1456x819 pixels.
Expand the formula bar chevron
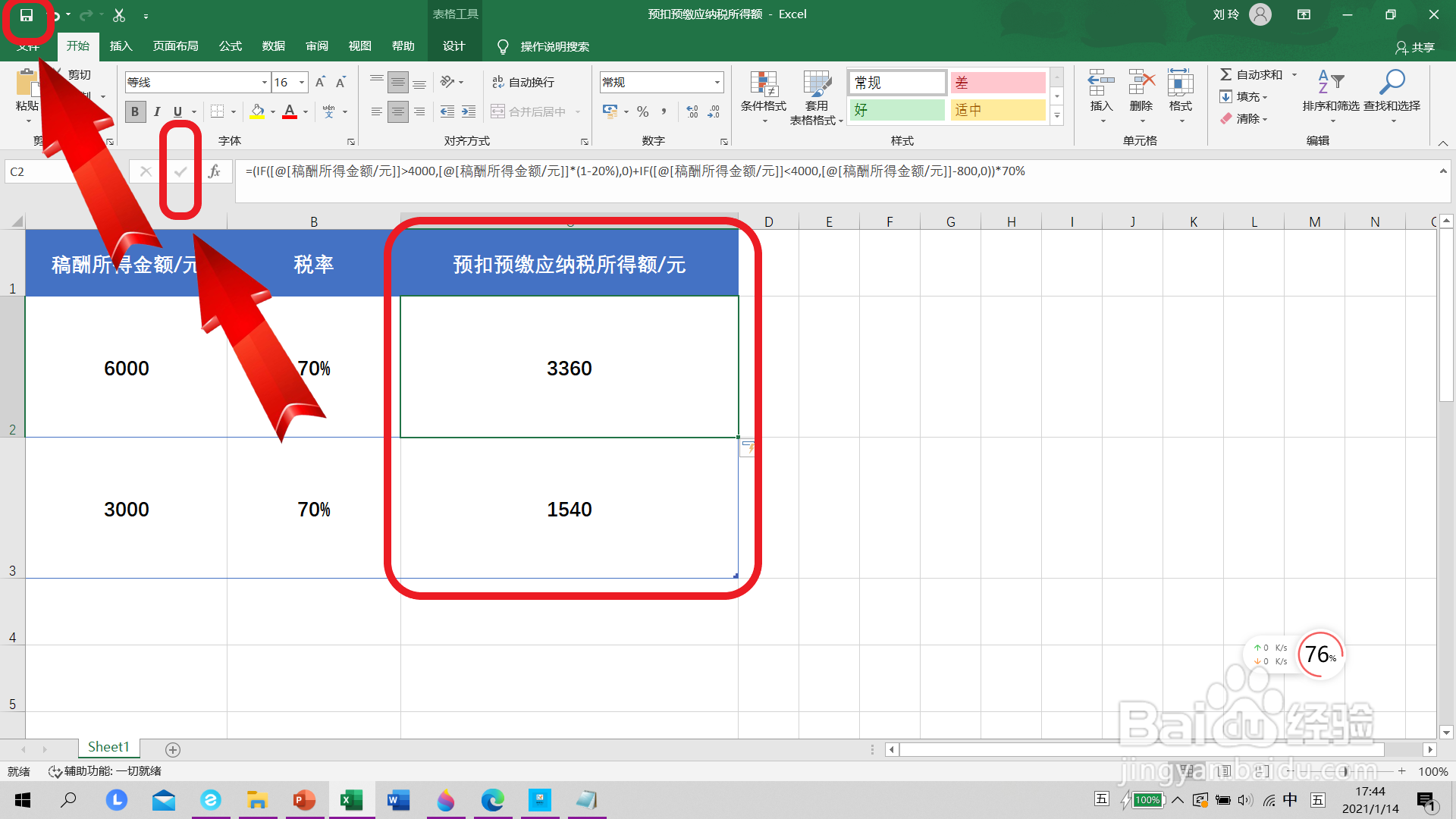coord(1443,171)
